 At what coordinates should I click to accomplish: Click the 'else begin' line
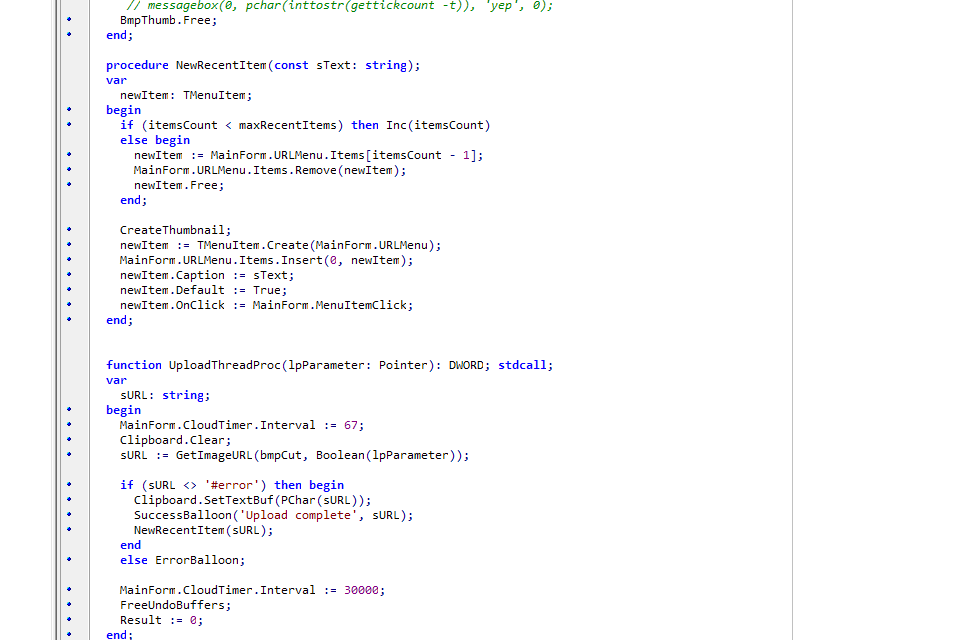pyautogui.click(x=155, y=140)
